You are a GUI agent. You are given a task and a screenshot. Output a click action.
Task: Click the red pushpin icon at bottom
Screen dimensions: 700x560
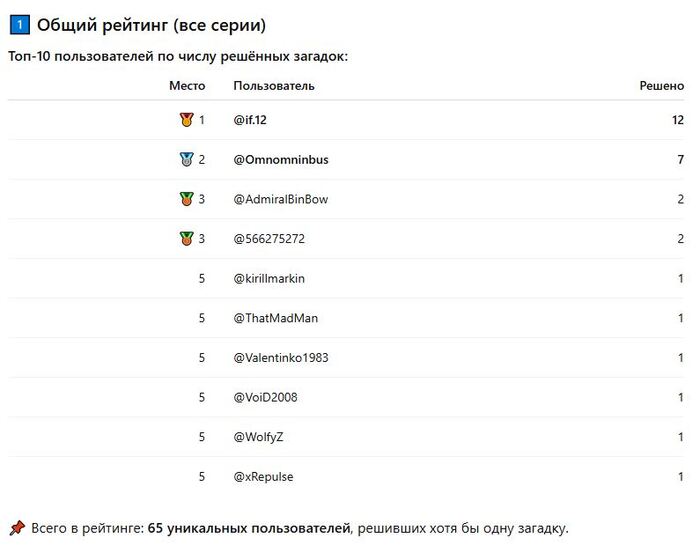point(17,527)
